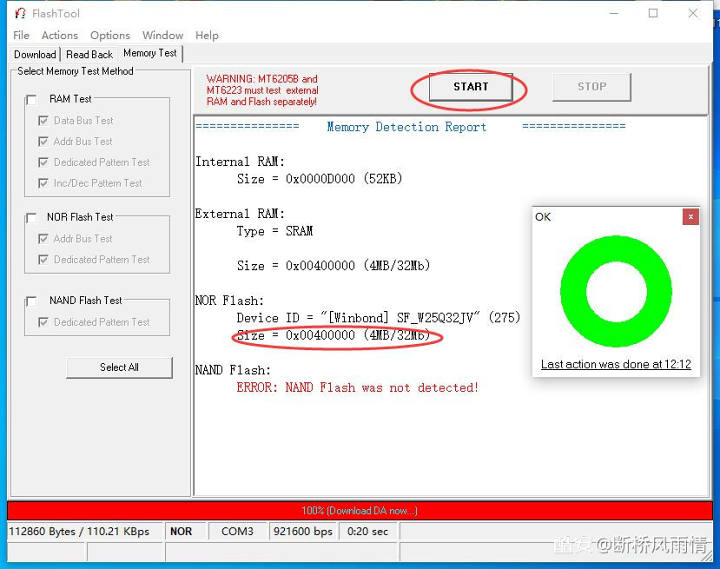Enable the NOR Flash Test checkbox
Image resolution: width=720 pixels, height=569 pixels.
pyautogui.click(x=32, y=217)
